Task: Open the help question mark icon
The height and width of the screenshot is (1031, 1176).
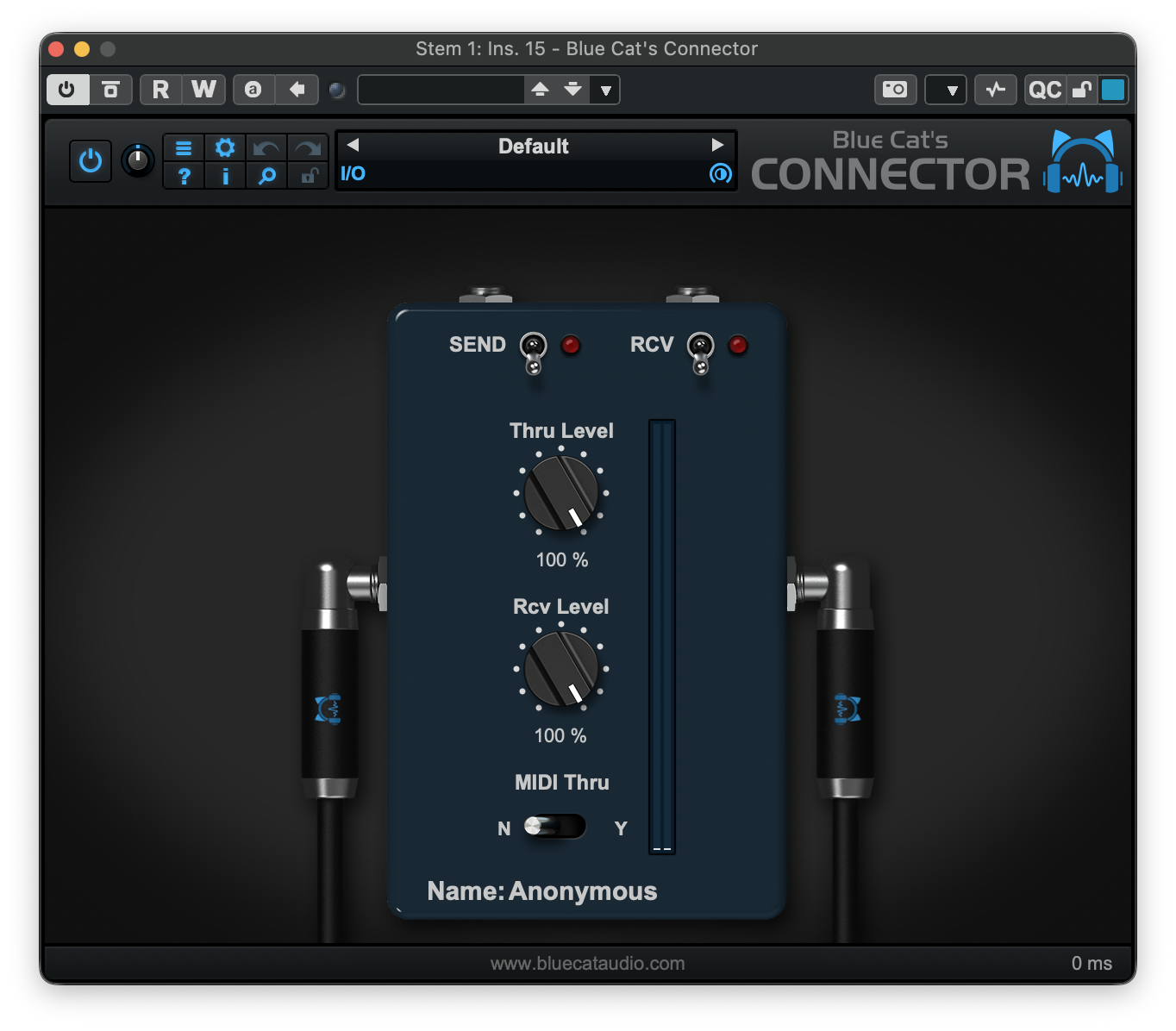Action: point(184,176)
